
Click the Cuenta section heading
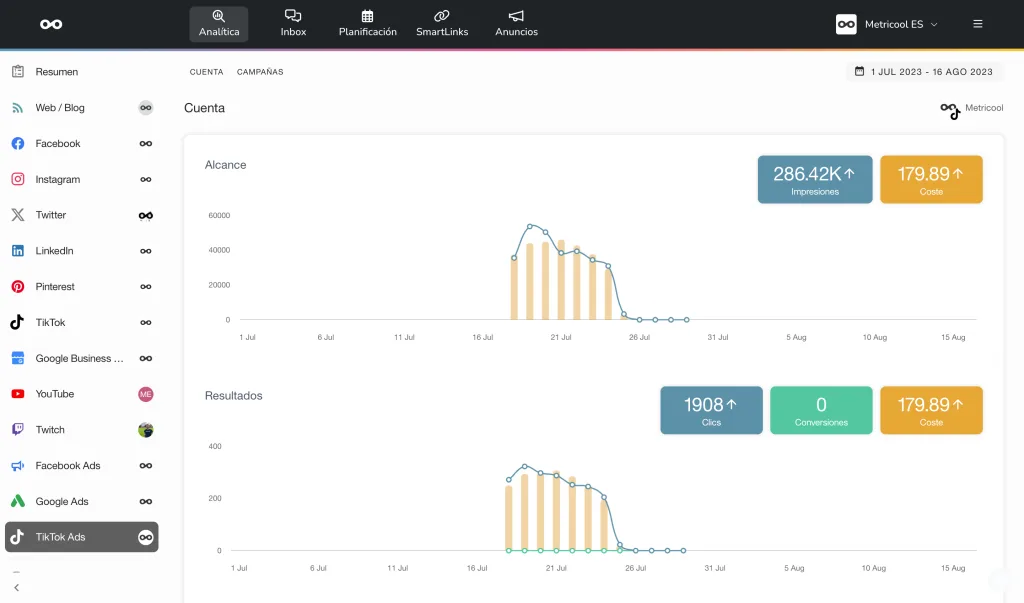pos(204,108)
